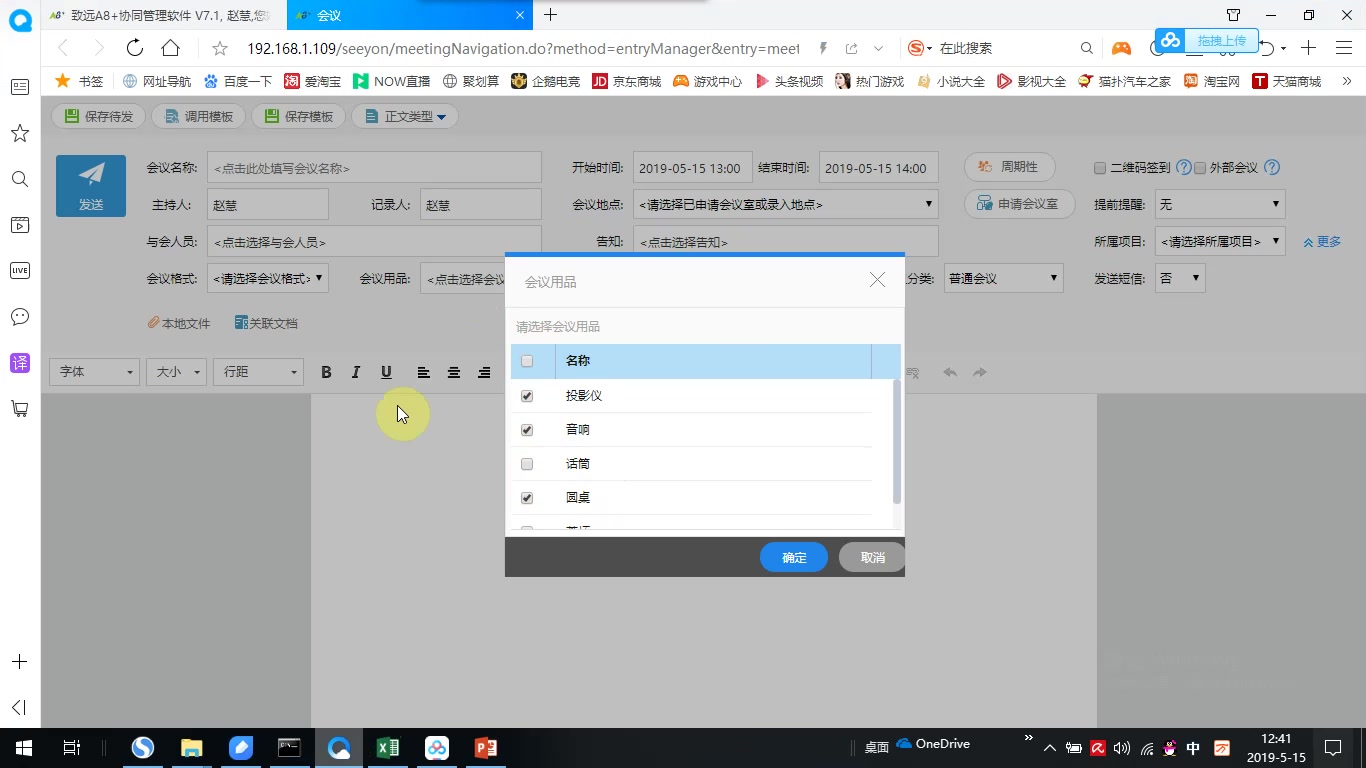This screenshot has height=768, width=1366.
Task: Open the 会议地点 dropdown
Action: pyautogui.click(x=785, y=204)
